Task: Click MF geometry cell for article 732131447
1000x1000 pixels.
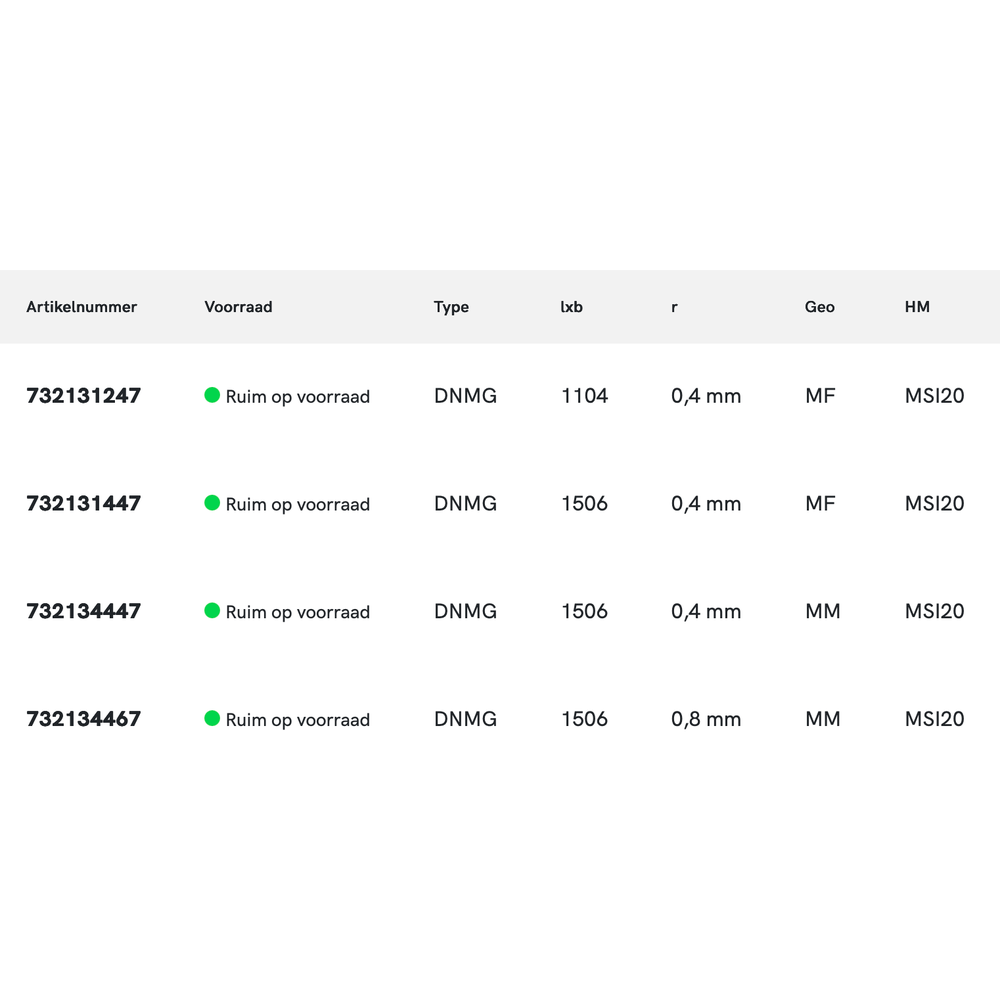Action: coord(820,504)
